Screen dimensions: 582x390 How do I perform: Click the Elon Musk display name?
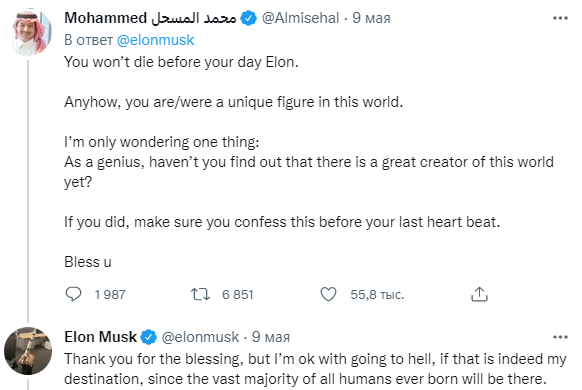101,337
